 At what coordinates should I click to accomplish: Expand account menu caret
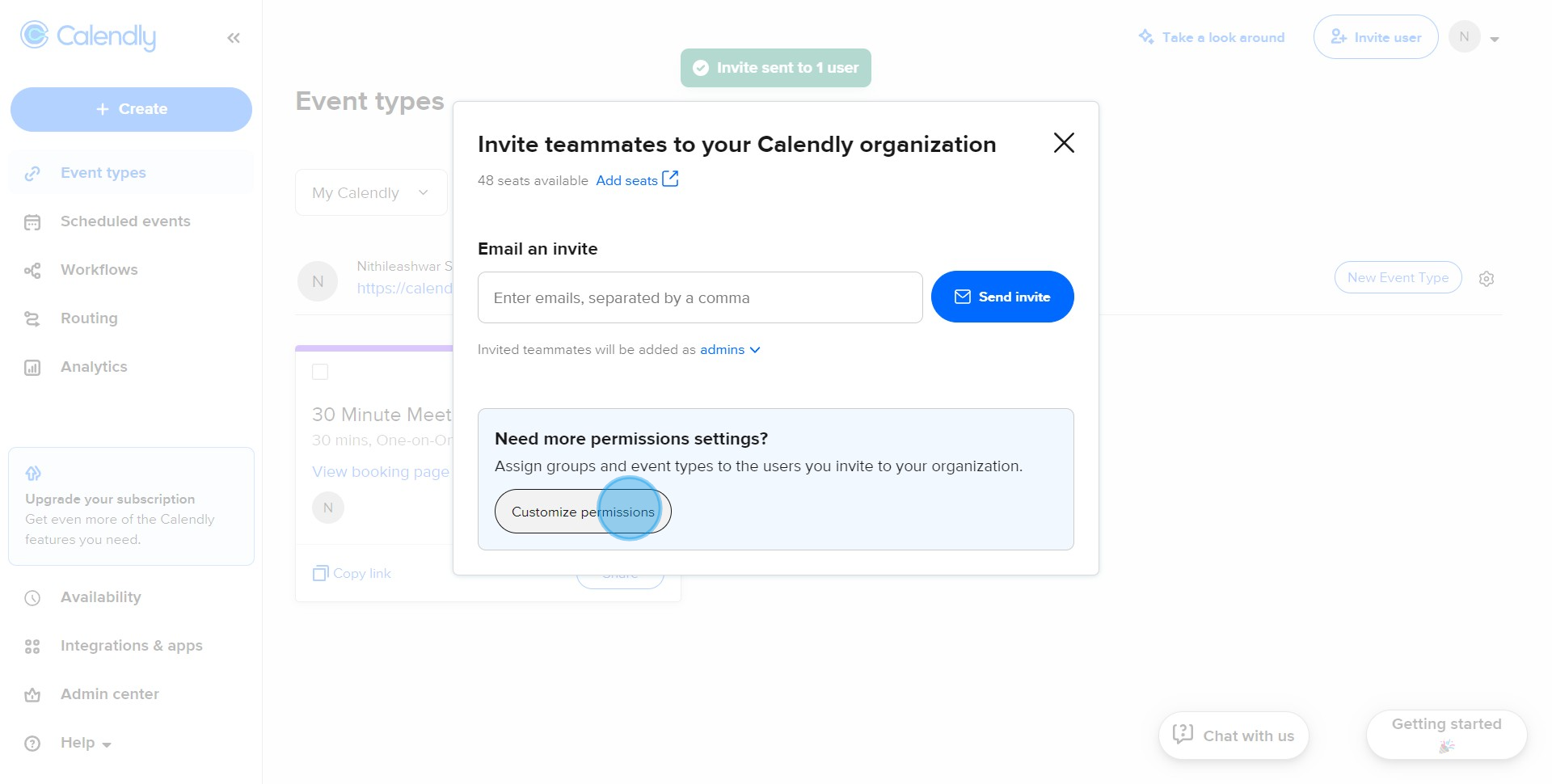[1495, 39]
